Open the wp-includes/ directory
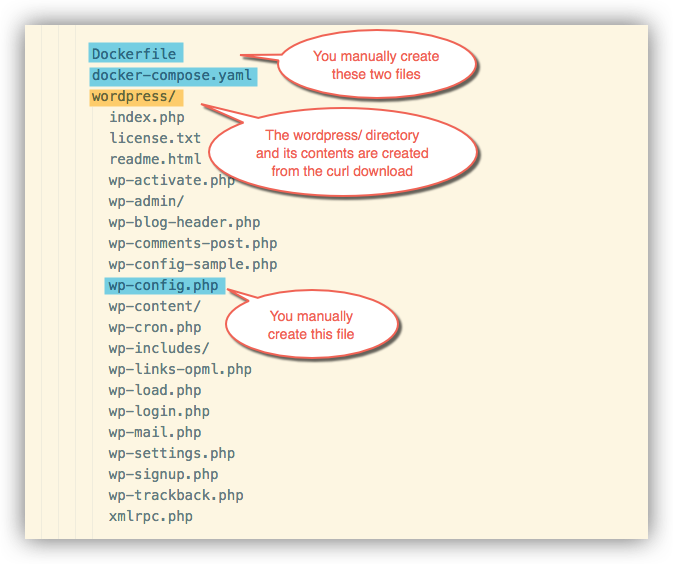This screenshot has width=673, height=564. tap(159, 348)
